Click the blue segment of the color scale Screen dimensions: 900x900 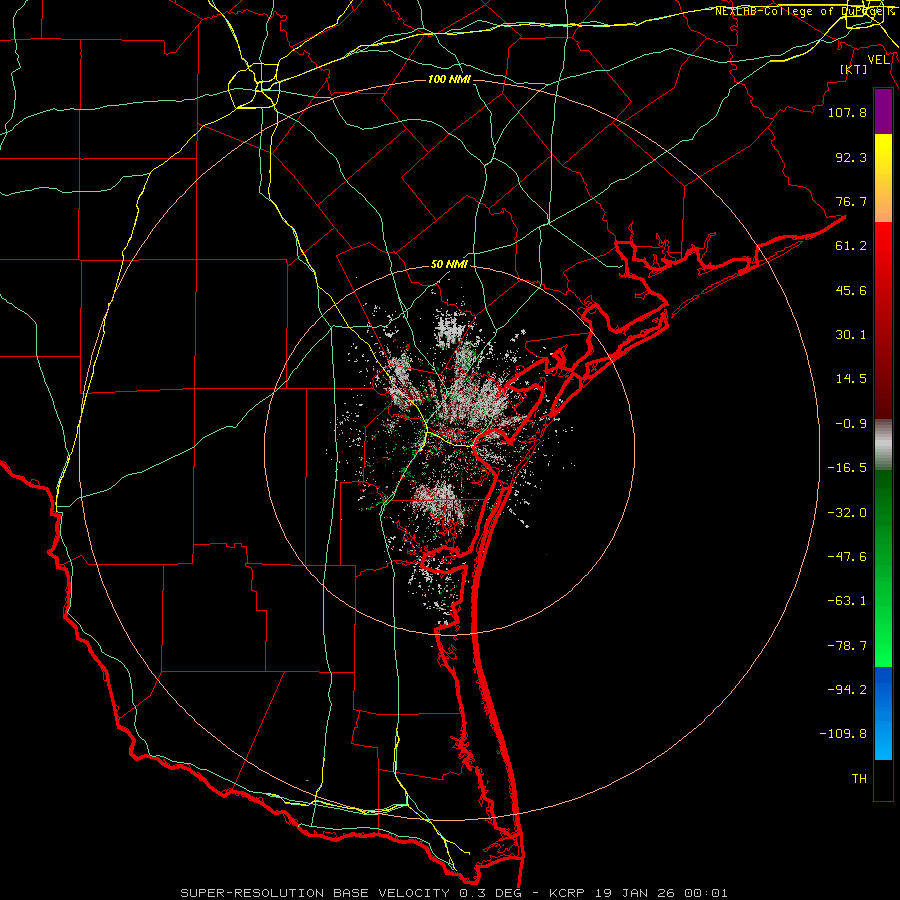click(x=883, y=713)
